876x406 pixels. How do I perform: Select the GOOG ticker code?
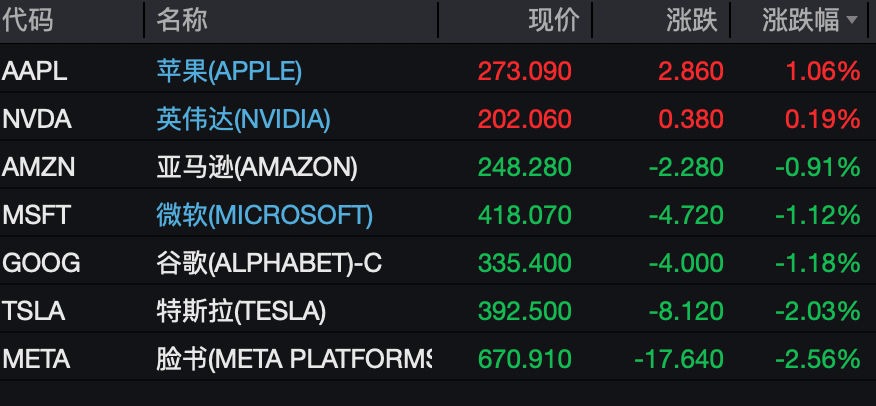pyautogui.click(x=41, y=262)
